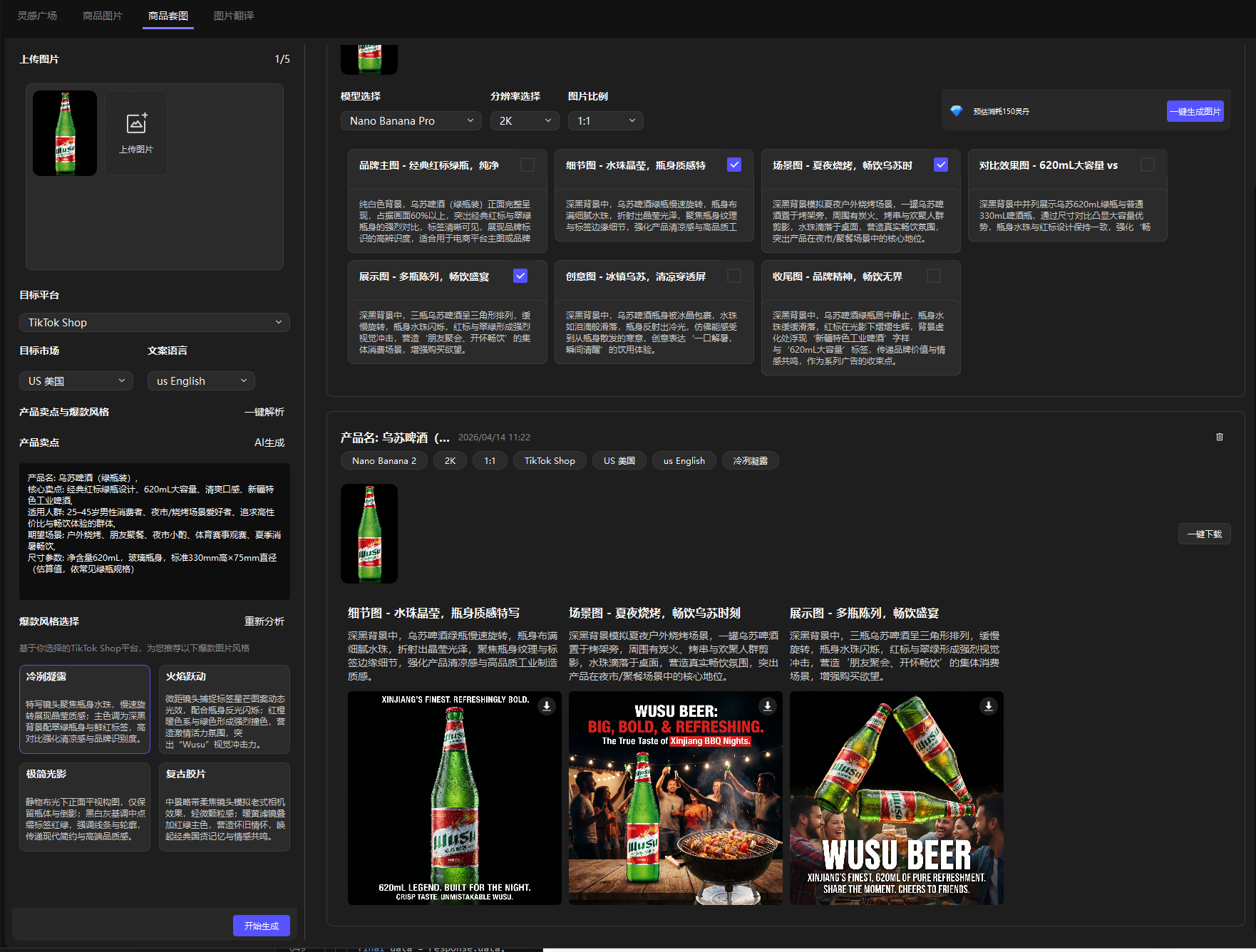Uncheck the 细节图 card checkbox
This screenshot has width=1256, height=952.
(733, 165)
